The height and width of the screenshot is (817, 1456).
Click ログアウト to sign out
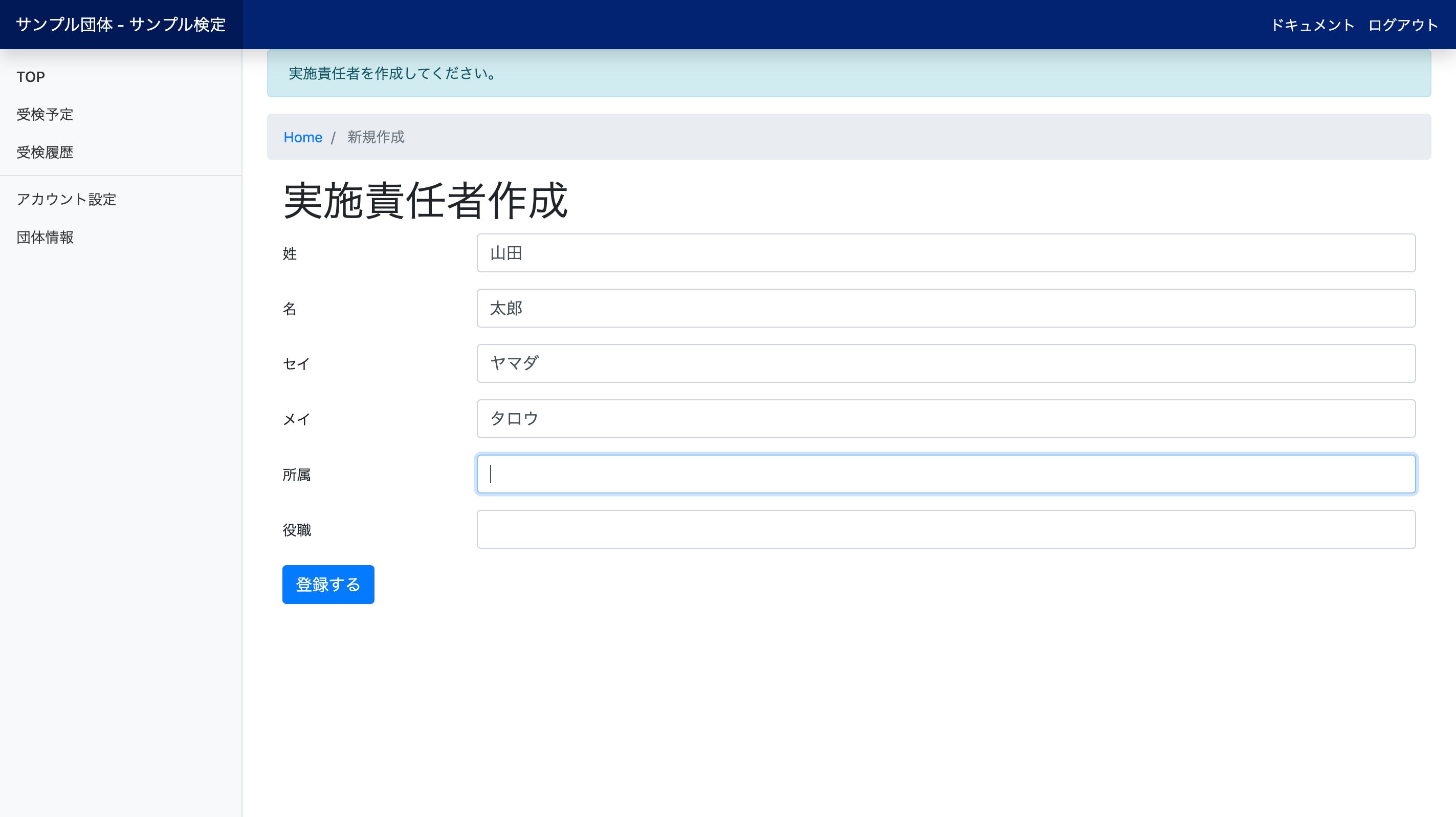click(x=1403, y=25)
